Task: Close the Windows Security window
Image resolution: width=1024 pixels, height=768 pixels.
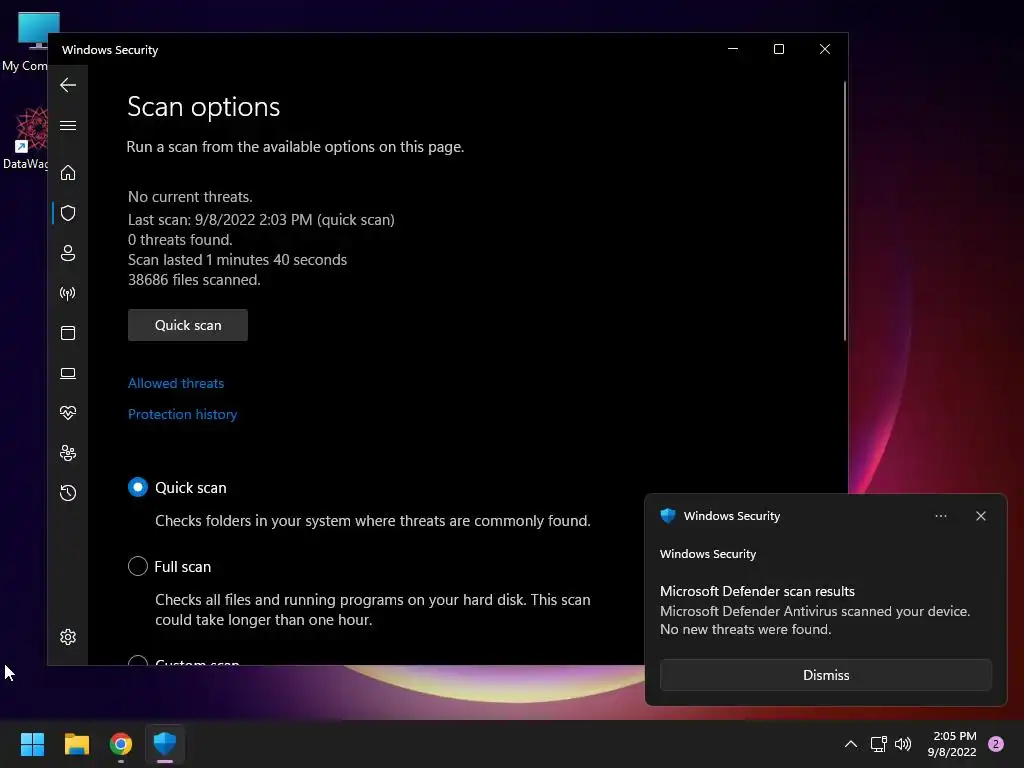Action: click(x=825, y=49)
